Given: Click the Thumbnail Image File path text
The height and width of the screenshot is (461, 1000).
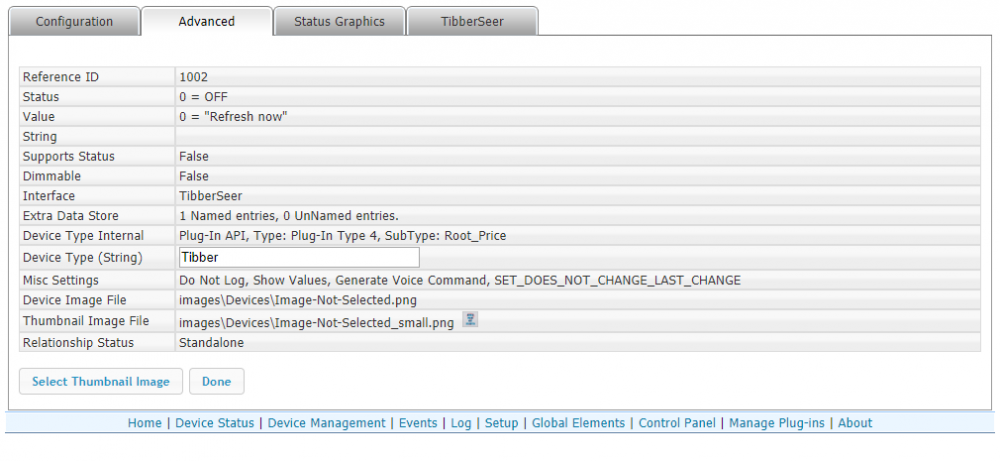Looking at the screenshot, I should [316, 322].
